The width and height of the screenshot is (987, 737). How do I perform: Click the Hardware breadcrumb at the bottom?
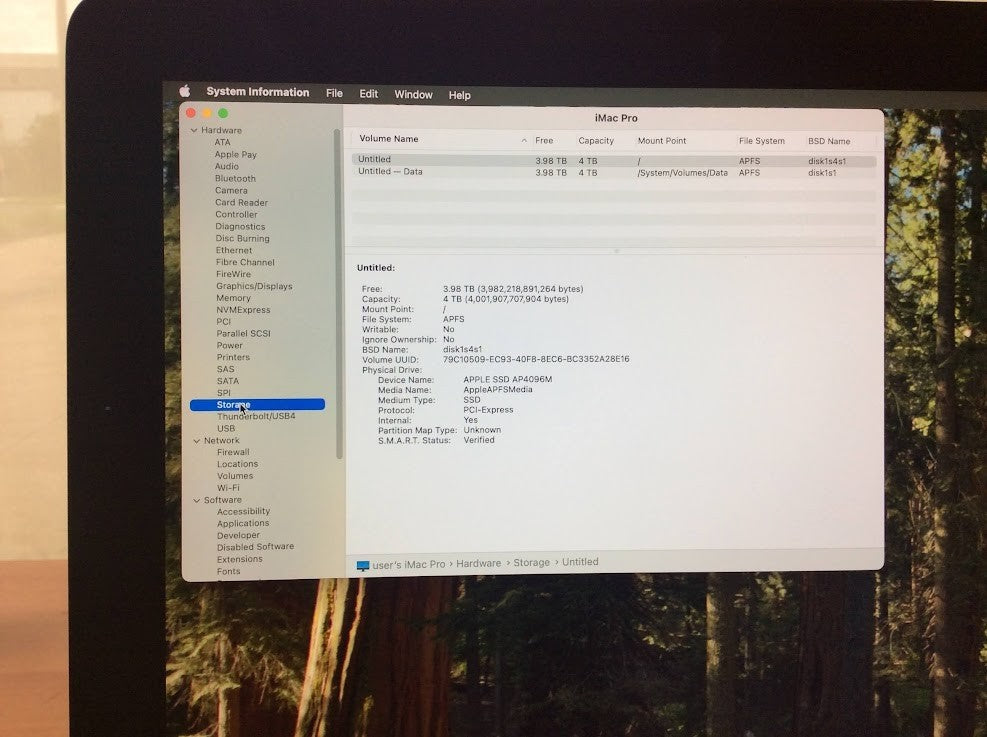pyautogui.click(x=478, y=562)
